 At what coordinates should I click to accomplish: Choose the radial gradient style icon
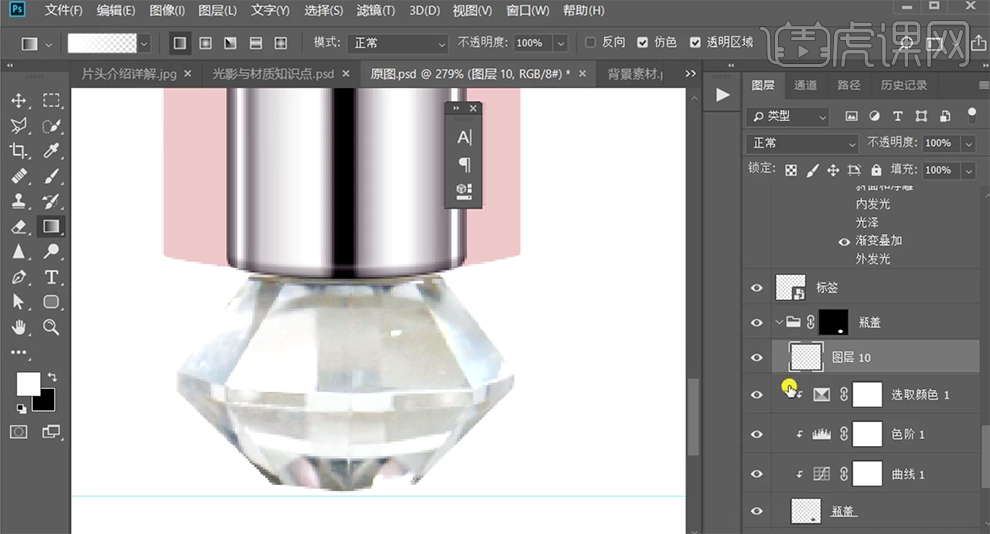[205, 43]
